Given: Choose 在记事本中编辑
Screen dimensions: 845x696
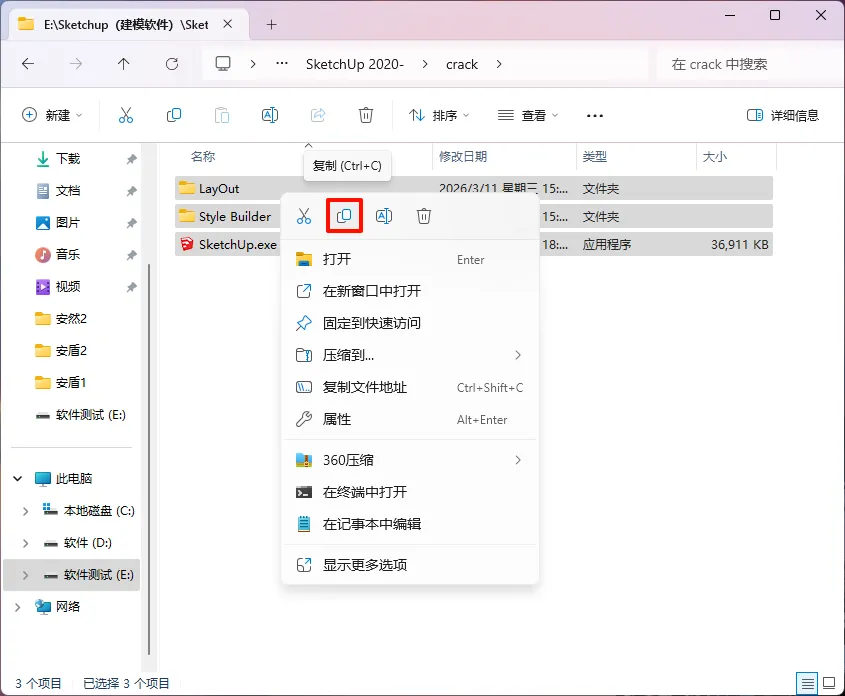Looking at the screenshot, I should pyautogui.click(x=410, y=524).
